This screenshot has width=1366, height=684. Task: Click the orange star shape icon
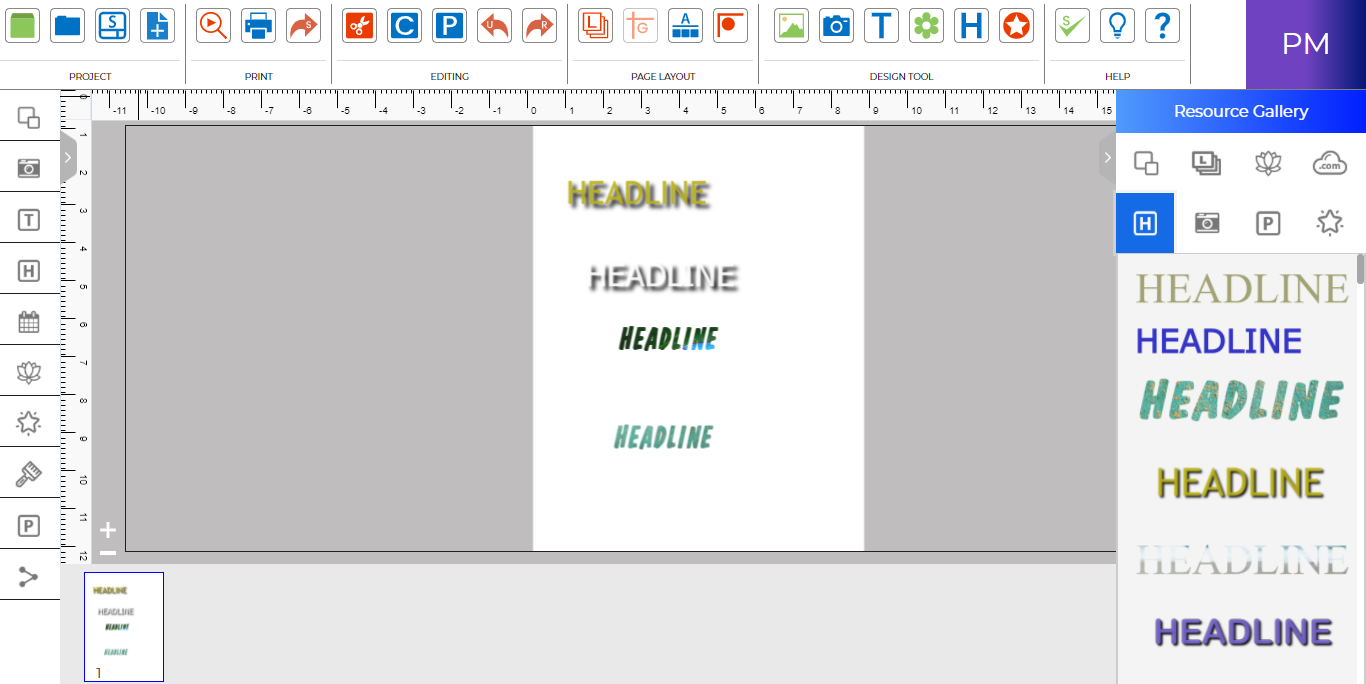1016,26
